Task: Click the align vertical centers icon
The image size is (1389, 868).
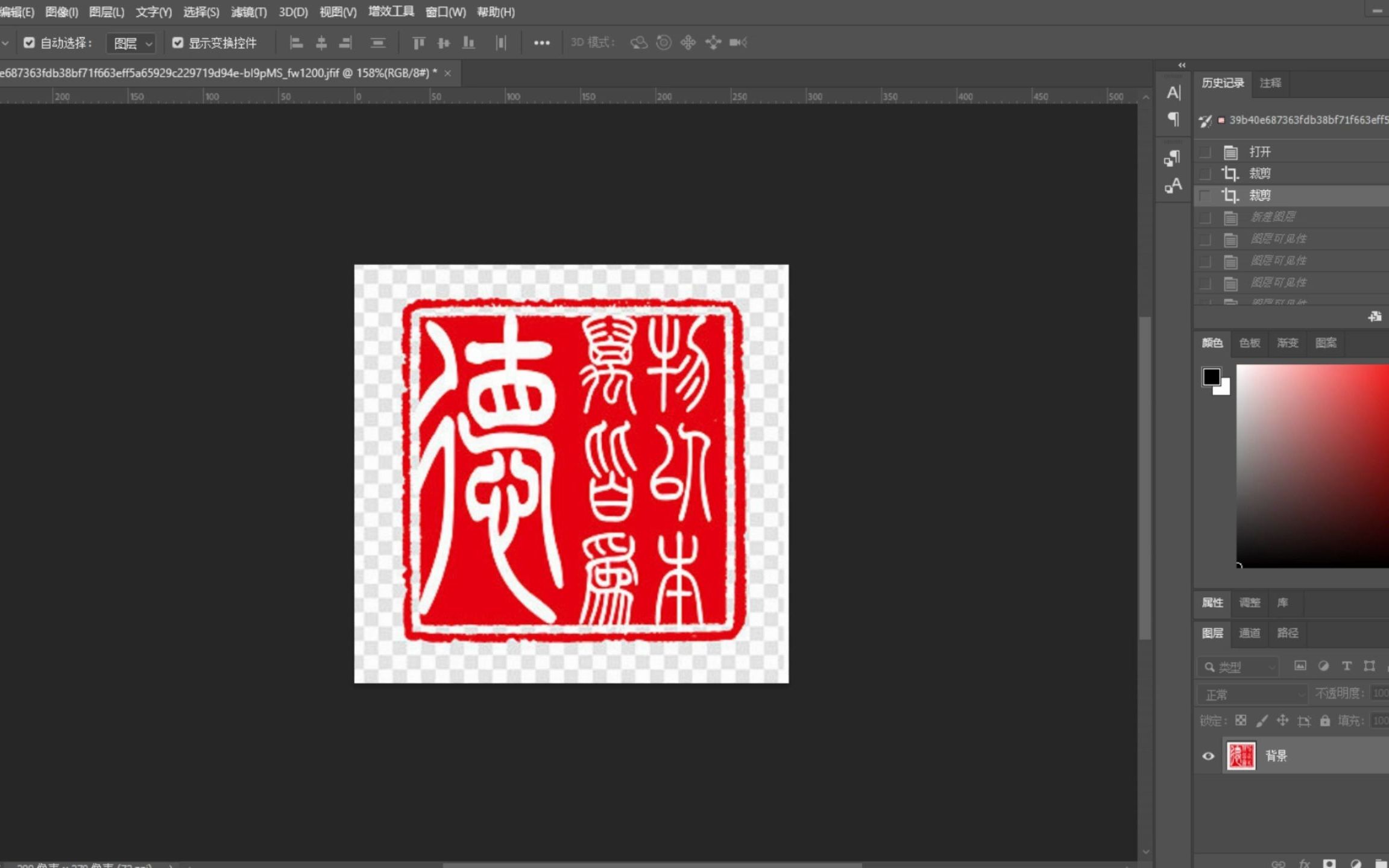Action: coord(443,42)
